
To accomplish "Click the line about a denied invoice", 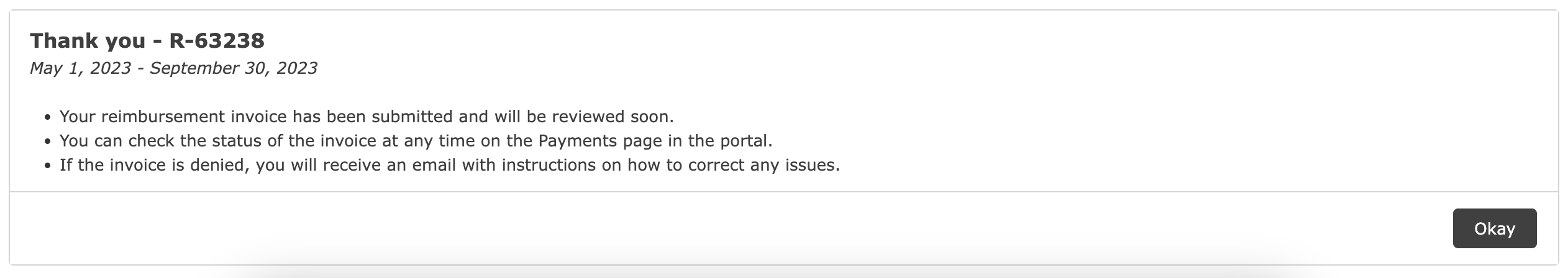I will tap(449, 165).
